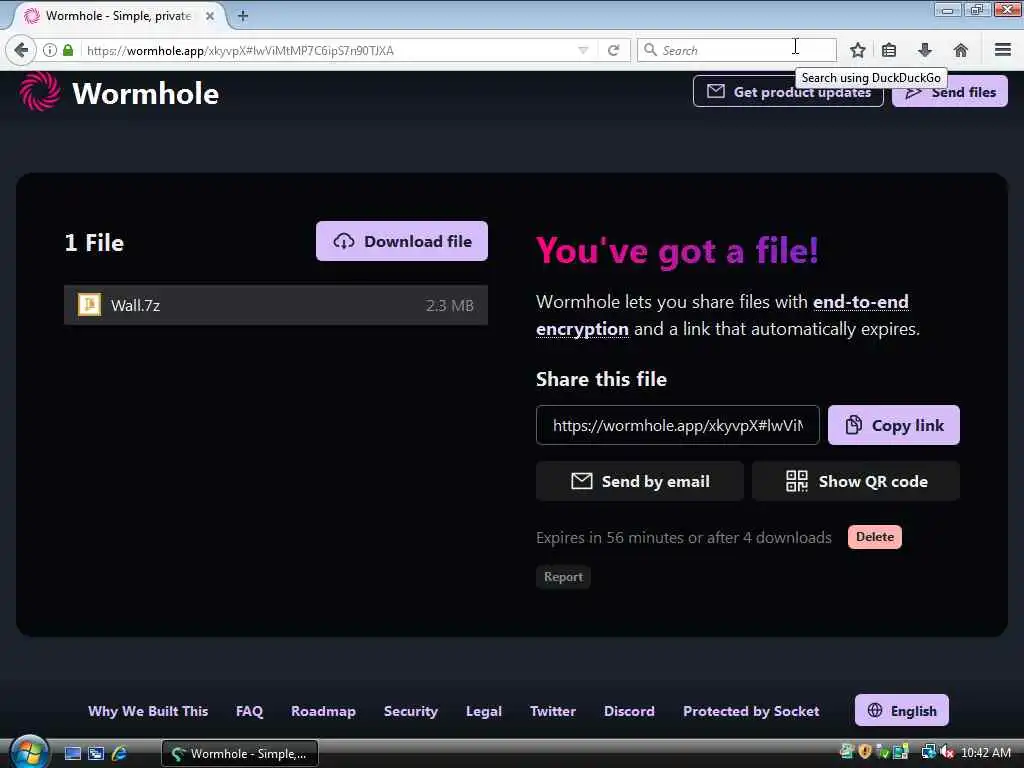This screenshot has height=768, width=1024.
Task: Open site information icon in address bar
Action: point(50,50)
